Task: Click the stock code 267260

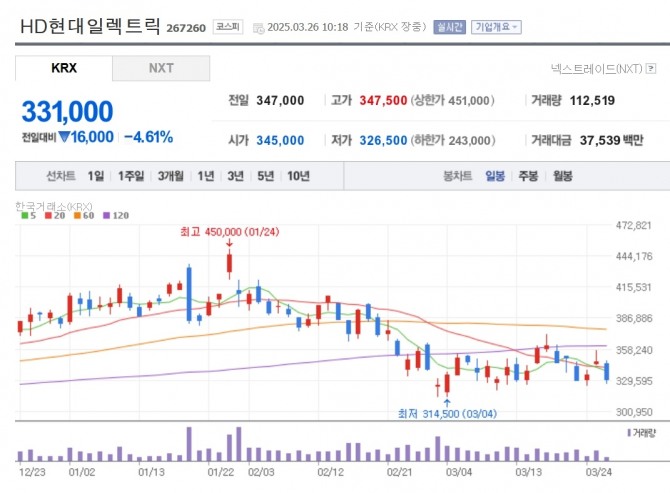Action: pyautogui.click(x=186, y=28)
